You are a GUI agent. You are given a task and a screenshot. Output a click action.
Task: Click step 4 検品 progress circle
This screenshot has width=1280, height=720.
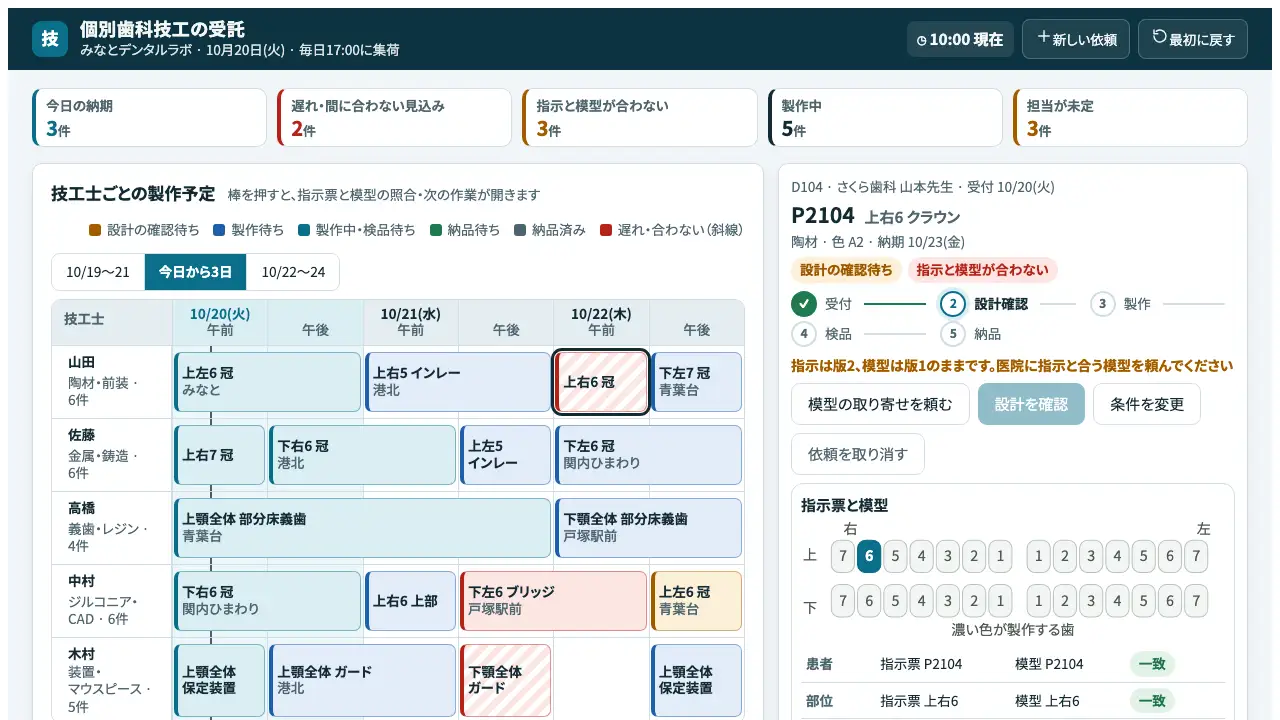pos(804,334)
